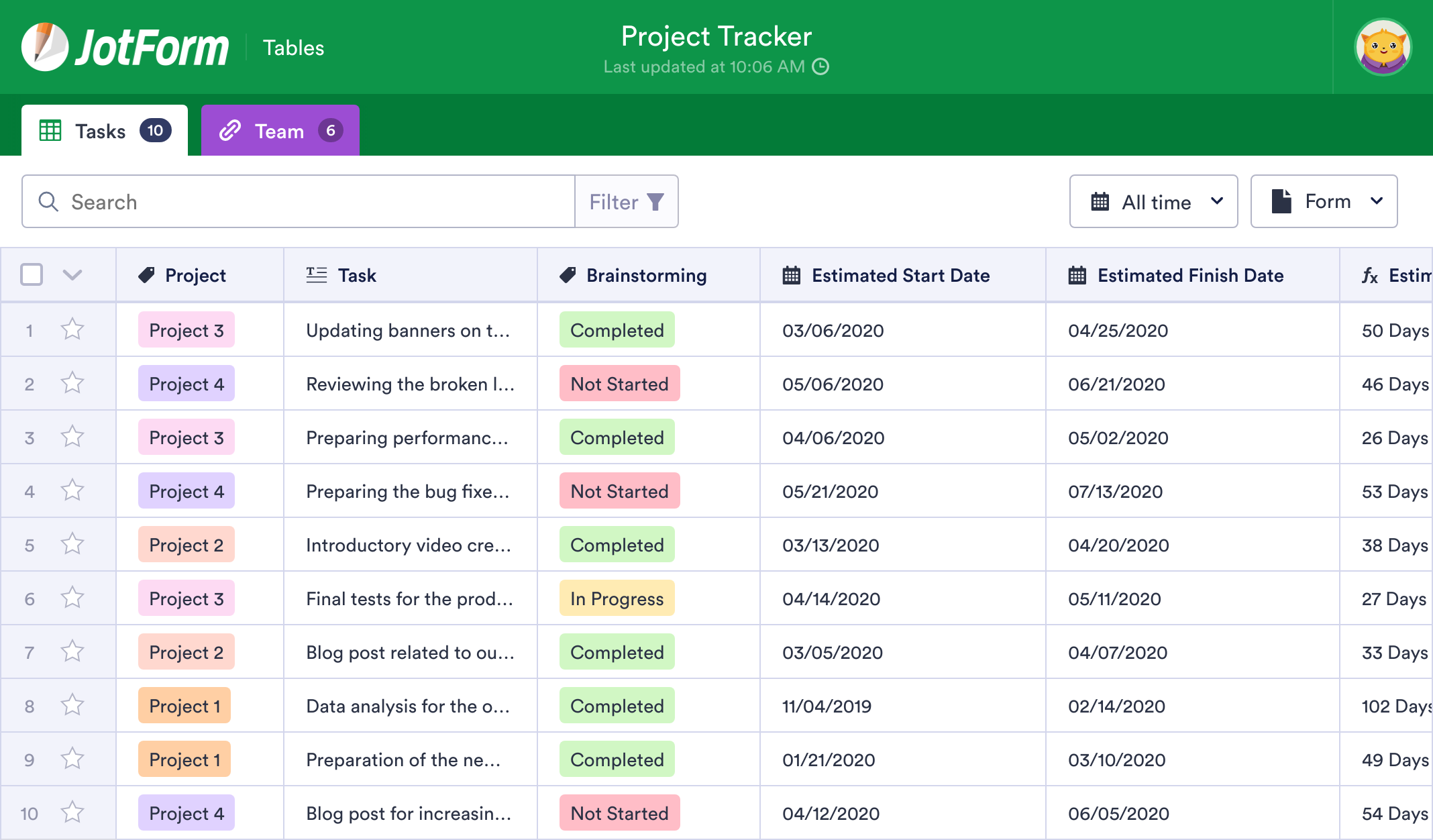Viewport: 1433px width, 840px height.
Task: Click the tag icon in Brainstorming column header
Action: point(568,275)
